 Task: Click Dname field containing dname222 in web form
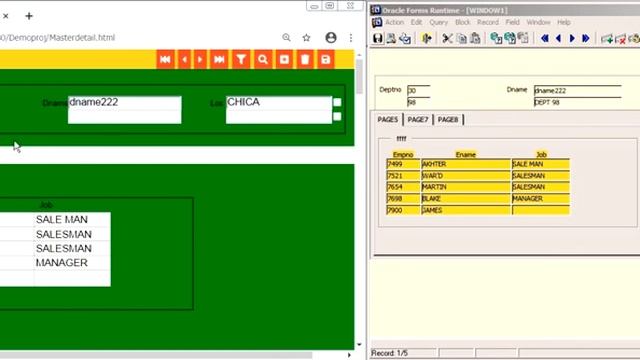(125, 102)
